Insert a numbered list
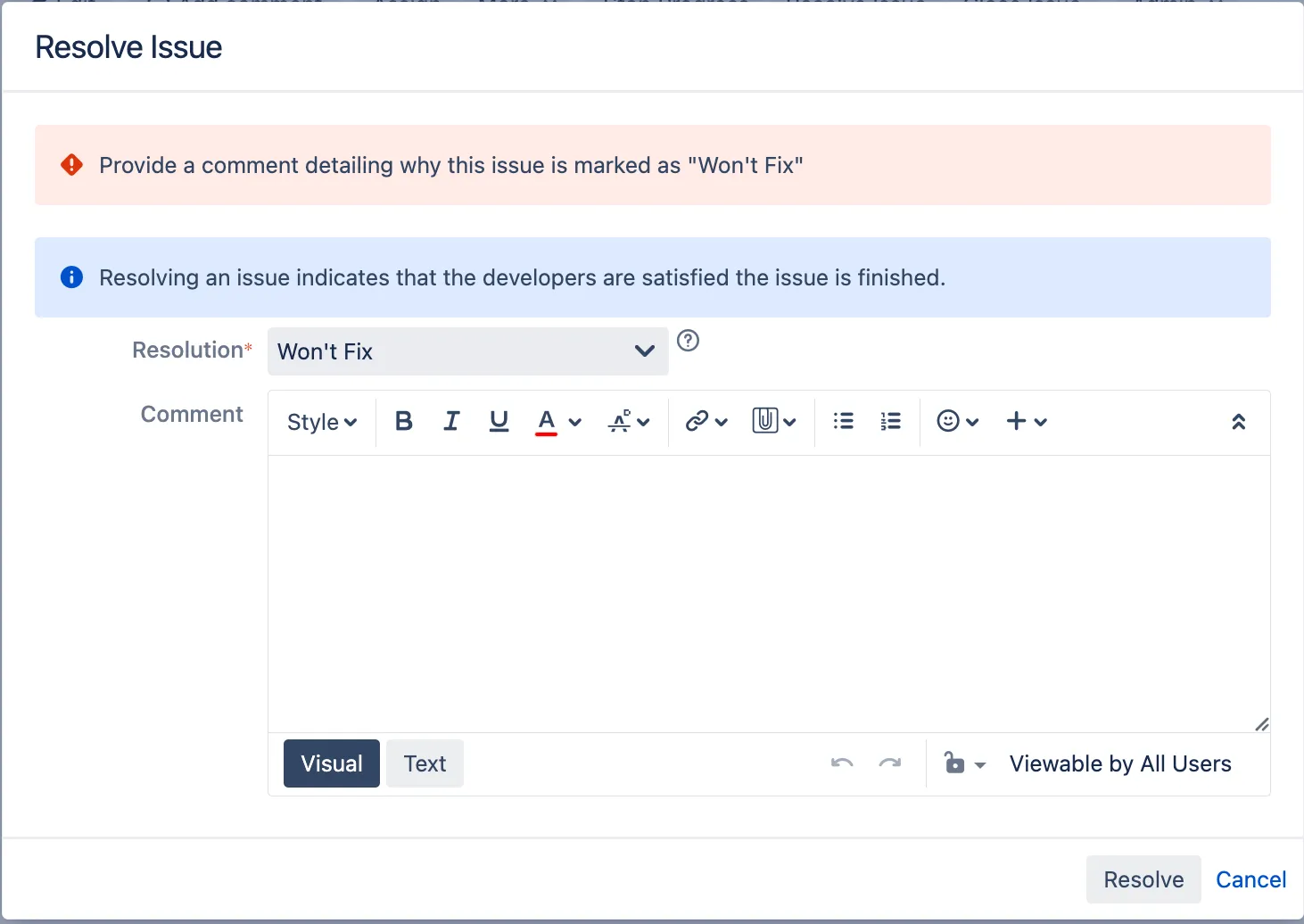 point(890,421)
